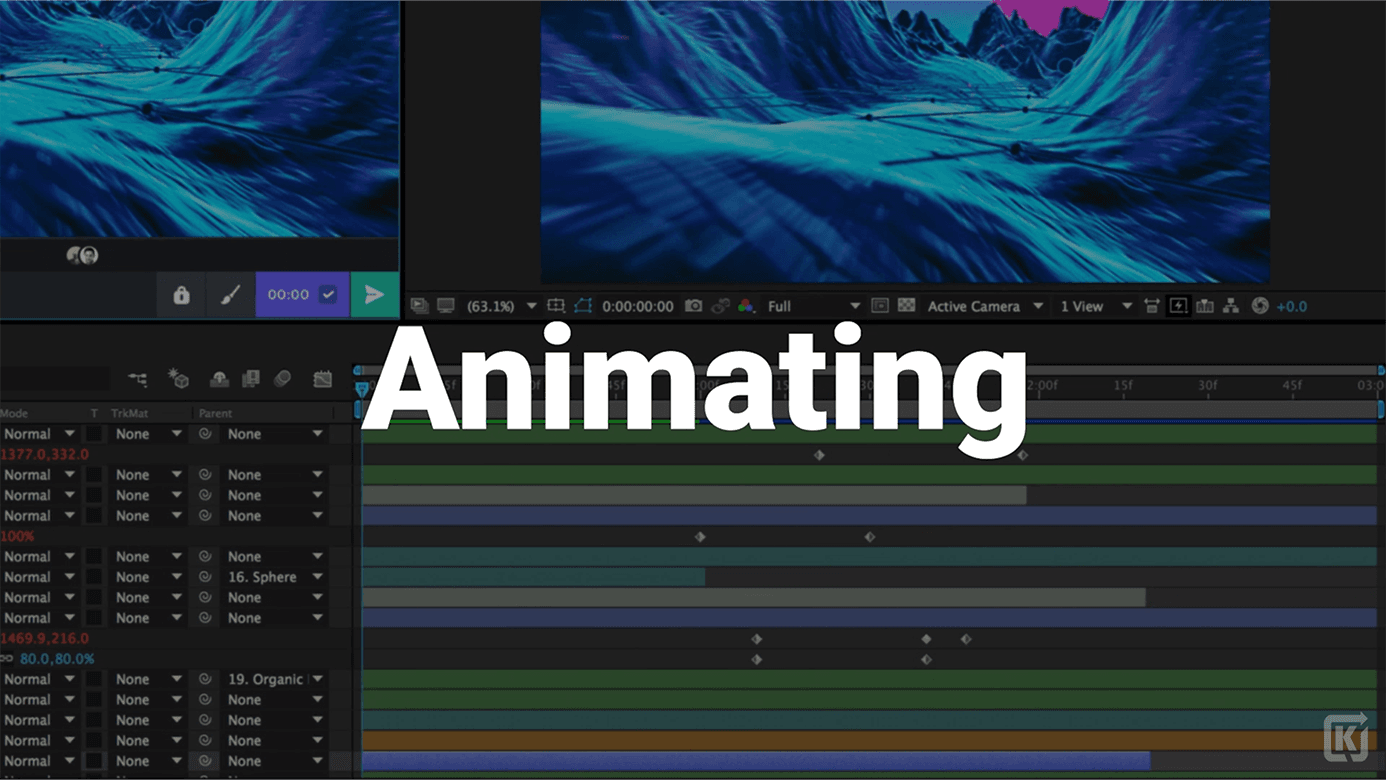Screen dimensions: 1386x780
Task: Open the Full resolution dropdown
Action: (x=814, y=306)
